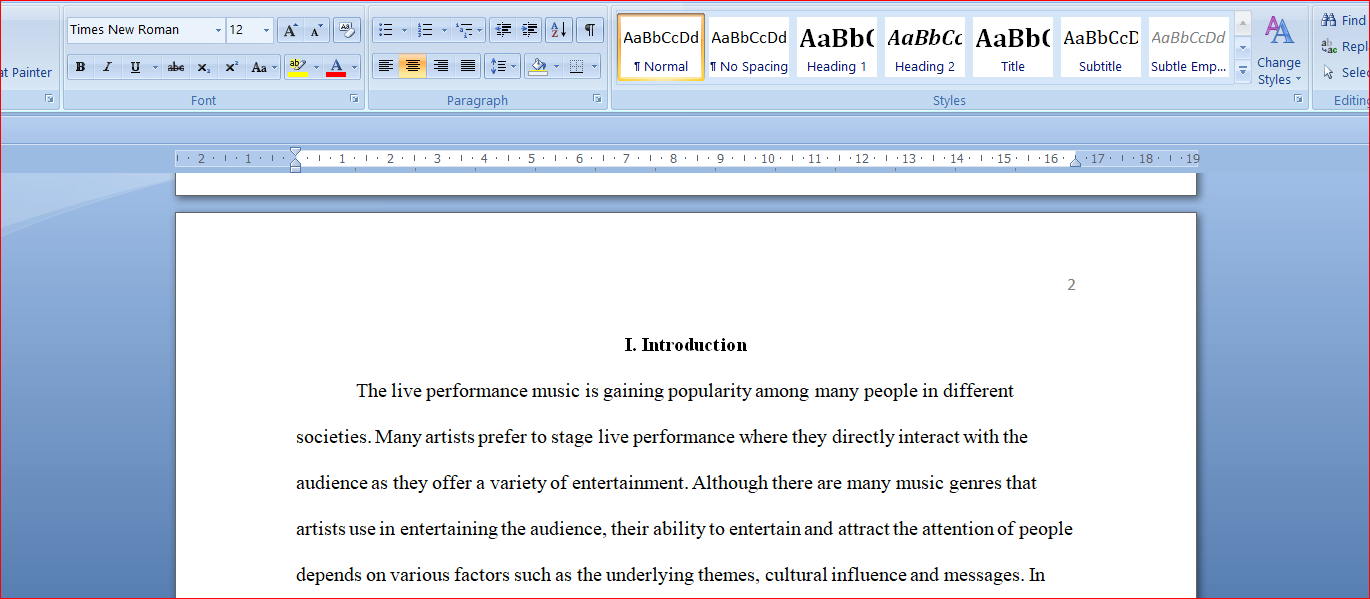The height and width of the screenshot is (599, 1370).
Task: Open the Font dialog launcher
Action: 354,99
